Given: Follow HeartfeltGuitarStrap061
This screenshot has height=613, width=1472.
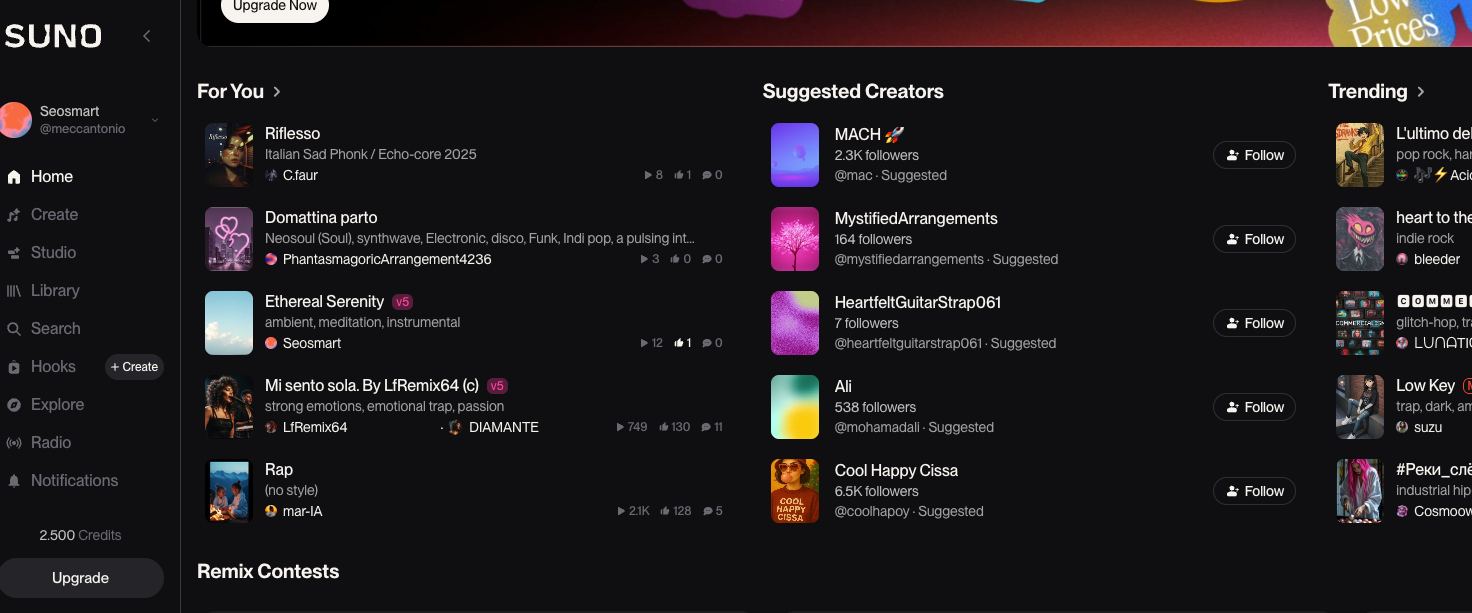Looking at the screenshot, I should (x=1254, y=323).
